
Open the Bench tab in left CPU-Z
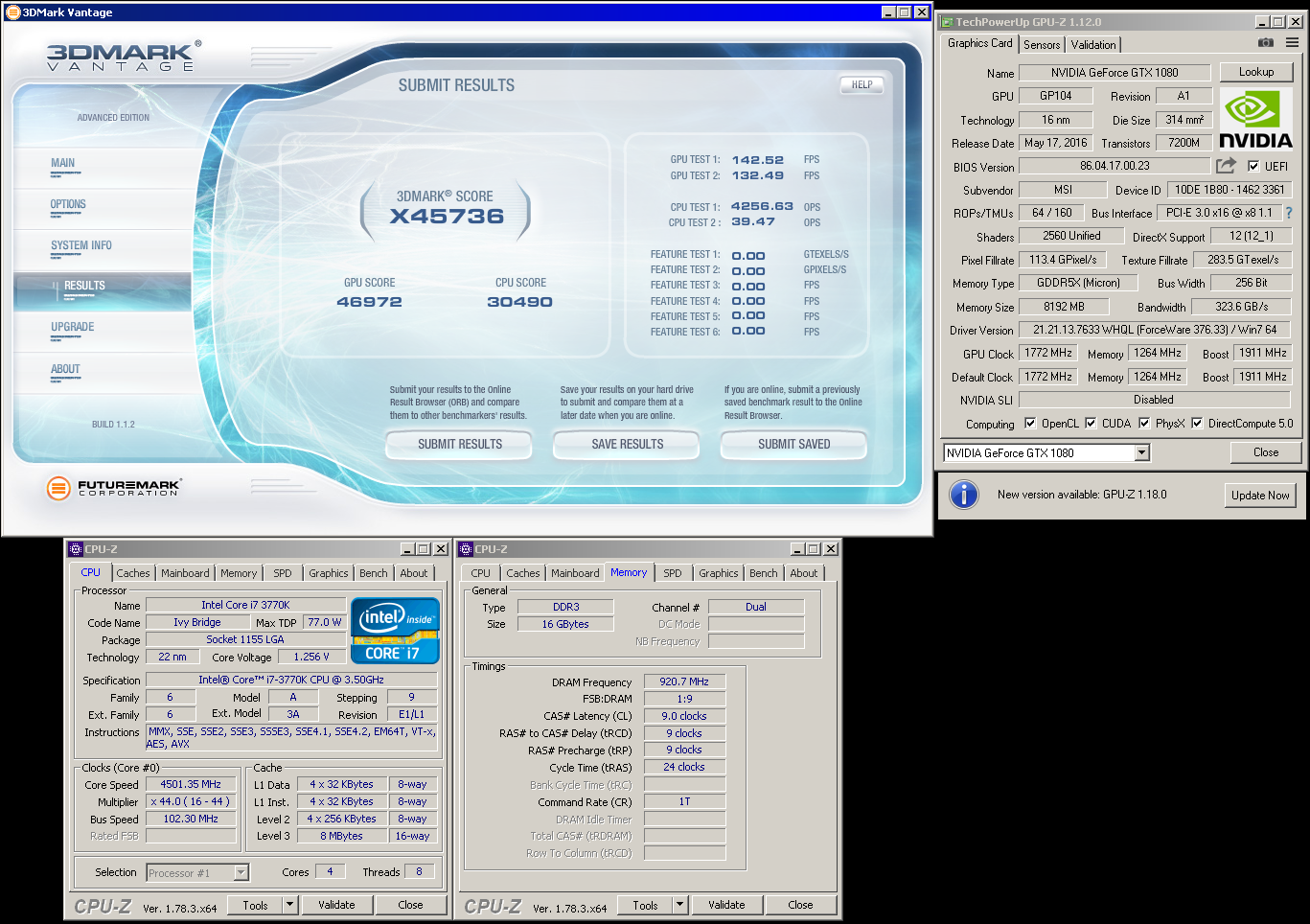374,573
